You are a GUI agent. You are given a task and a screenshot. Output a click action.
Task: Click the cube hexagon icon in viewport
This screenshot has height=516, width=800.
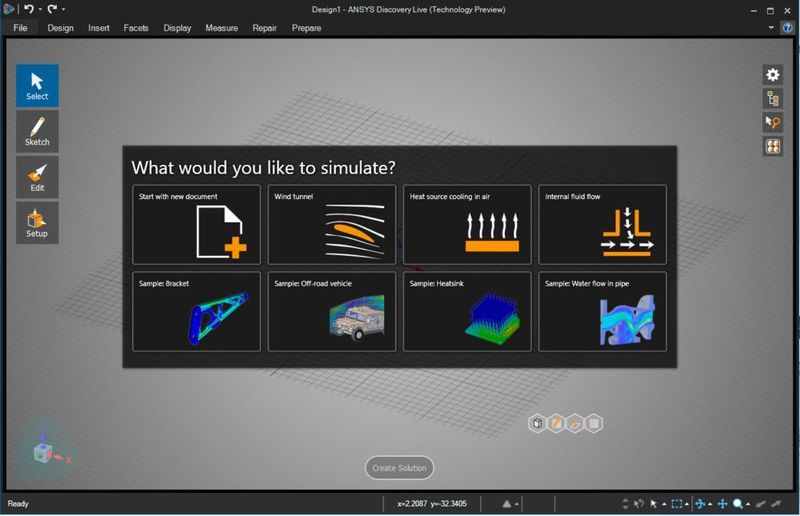537,423
